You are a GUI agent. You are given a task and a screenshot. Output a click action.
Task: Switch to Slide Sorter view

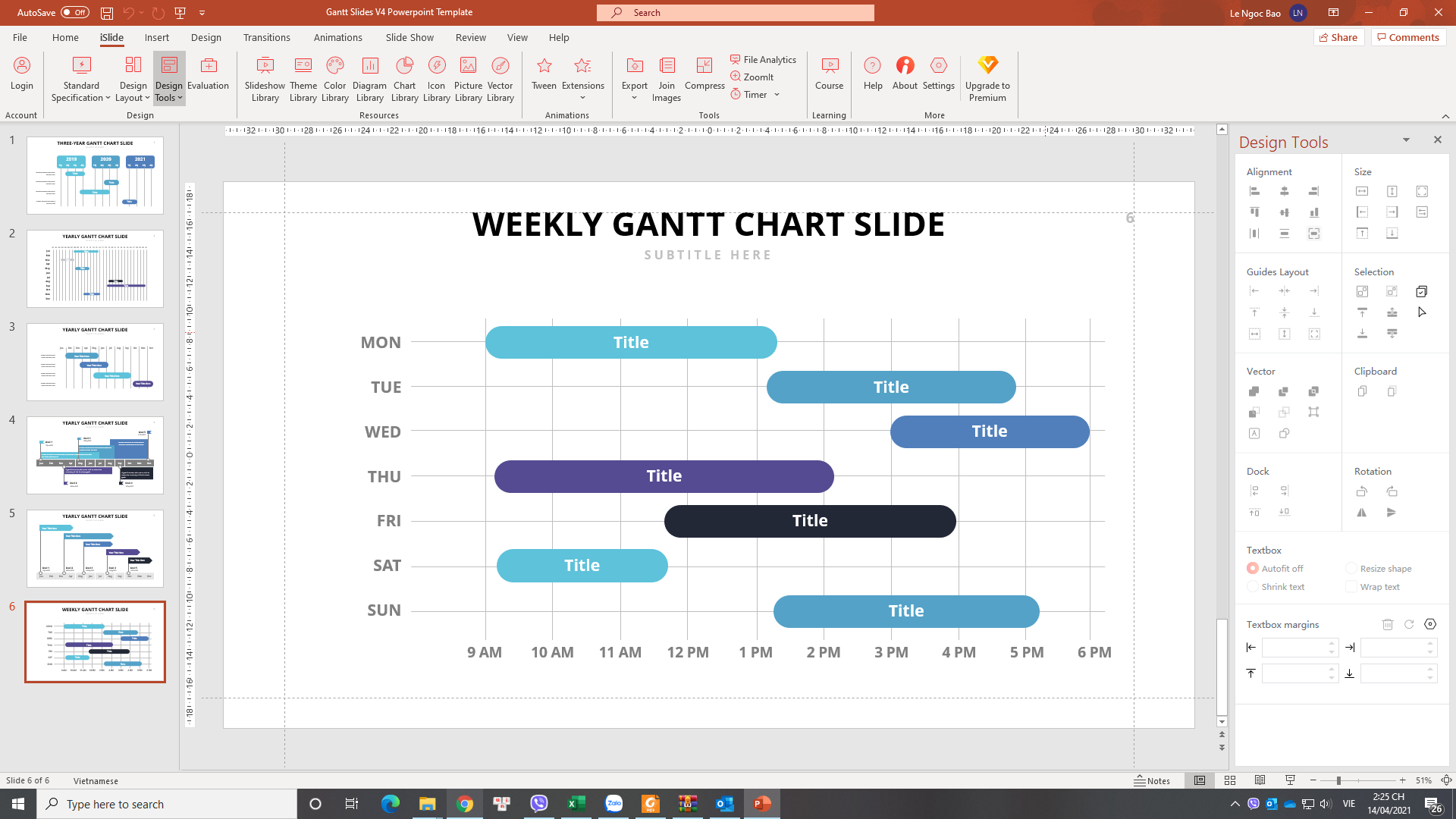pyautogui.click(x=1230, y=780)
